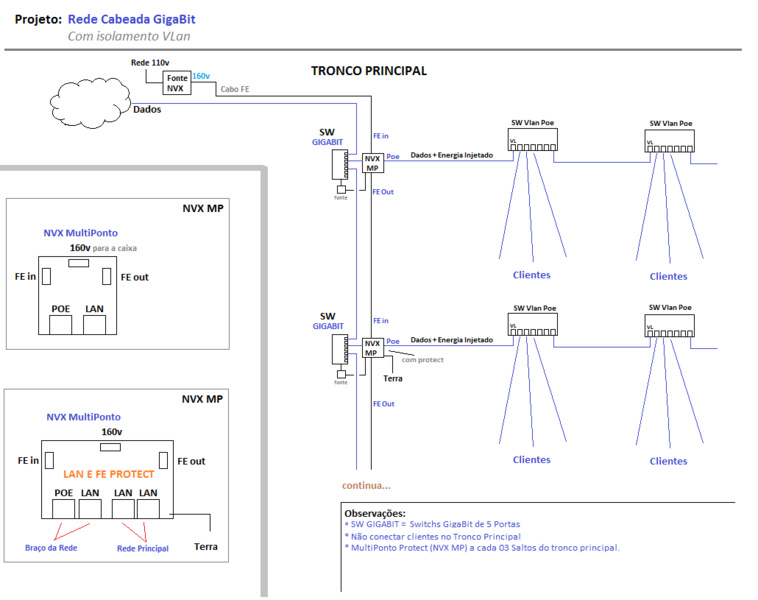Click the Não conectar clientes no Tronco Principal note
The width and height of the screenshot is (758, 600).
click(433, 537)
